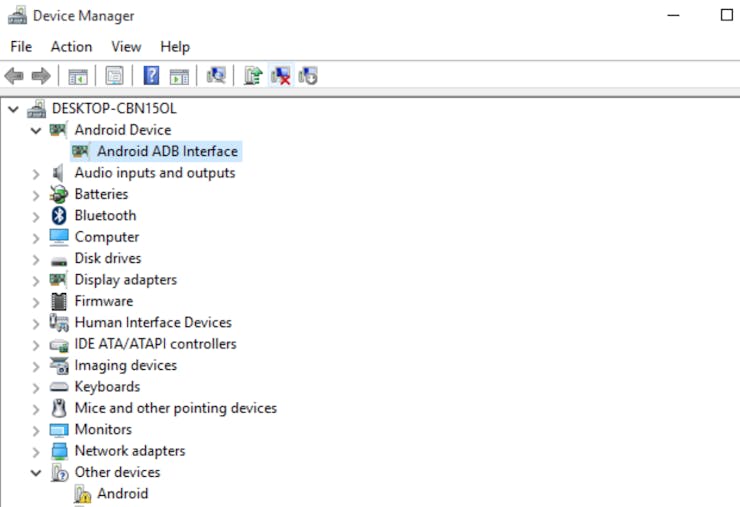
Task: Click the Forward arrow toolbar icon
Action: pyautogui.click(x=41, y=76)
